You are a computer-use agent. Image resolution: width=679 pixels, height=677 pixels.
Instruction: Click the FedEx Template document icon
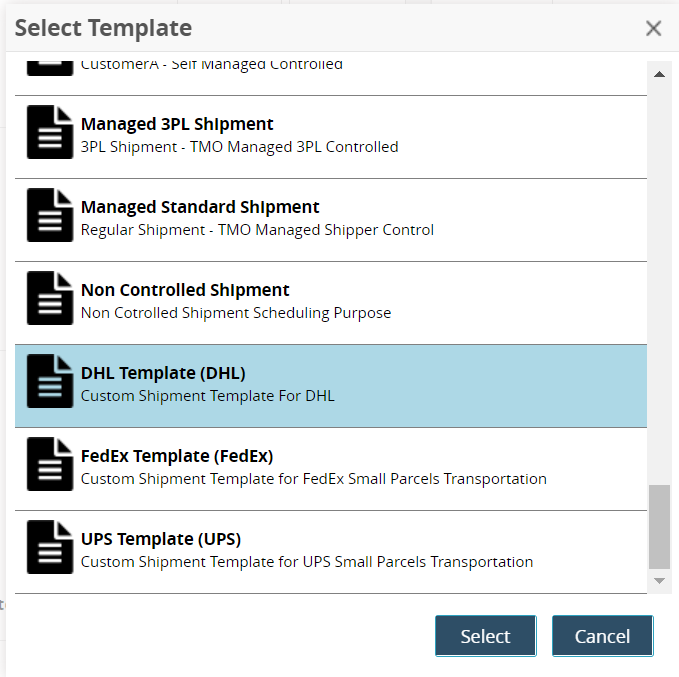tap(50, 464)
